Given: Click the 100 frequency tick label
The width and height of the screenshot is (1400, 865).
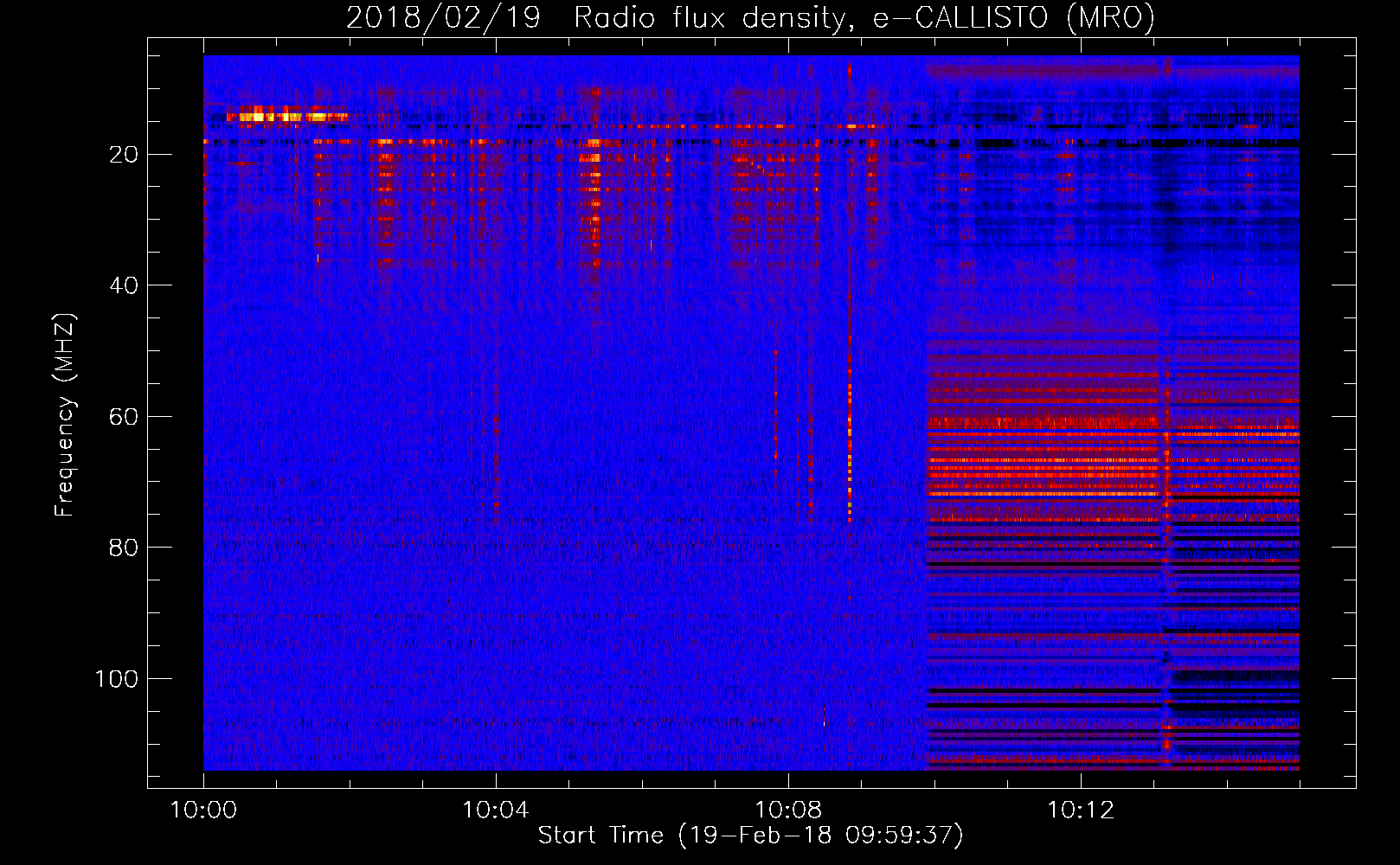Looking at the screenshot, I should point(116,679).
